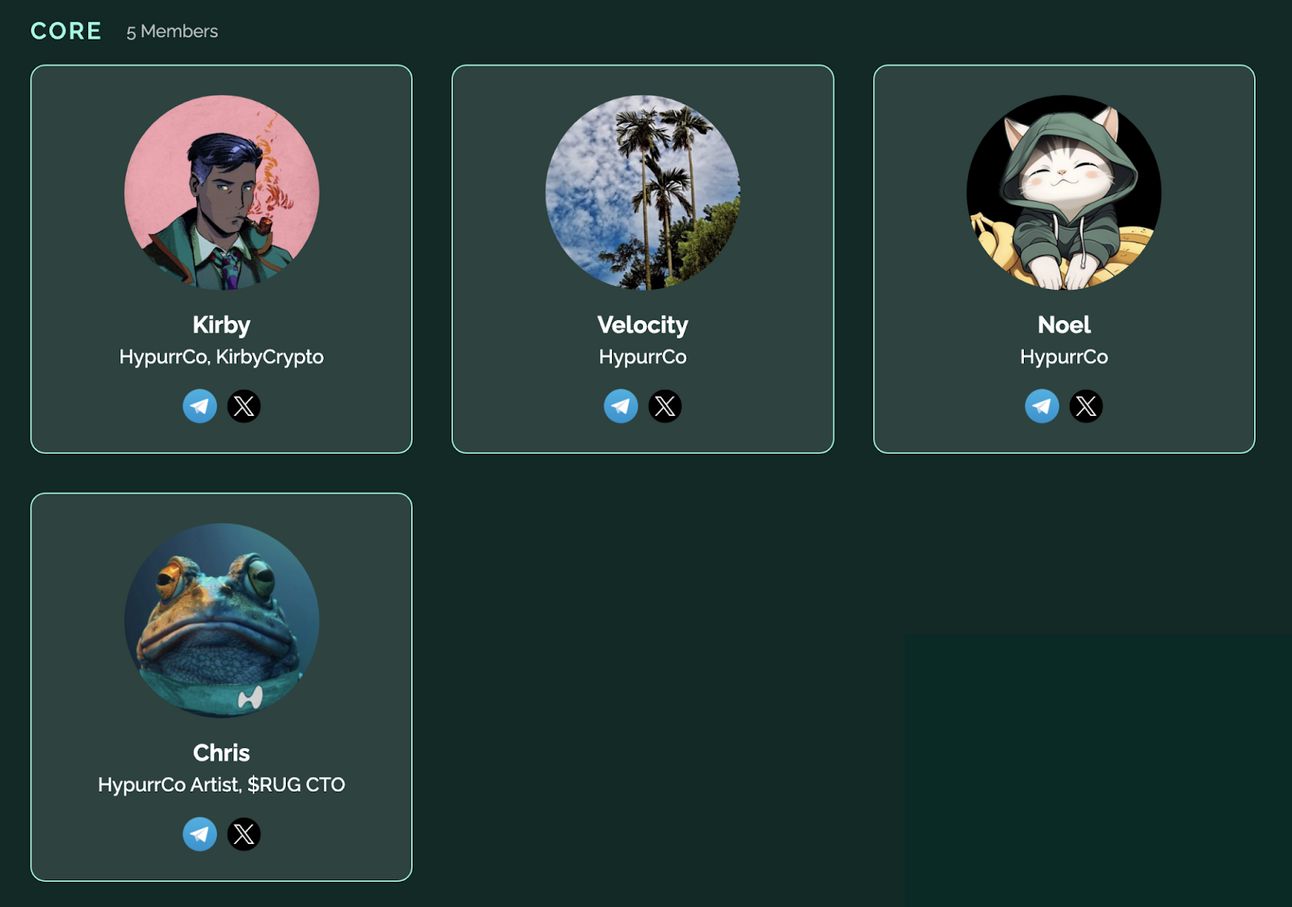This screenshot has height=907, width=1292.
Task: Select the Kirby name heading
Action: (x=222, y=325)
